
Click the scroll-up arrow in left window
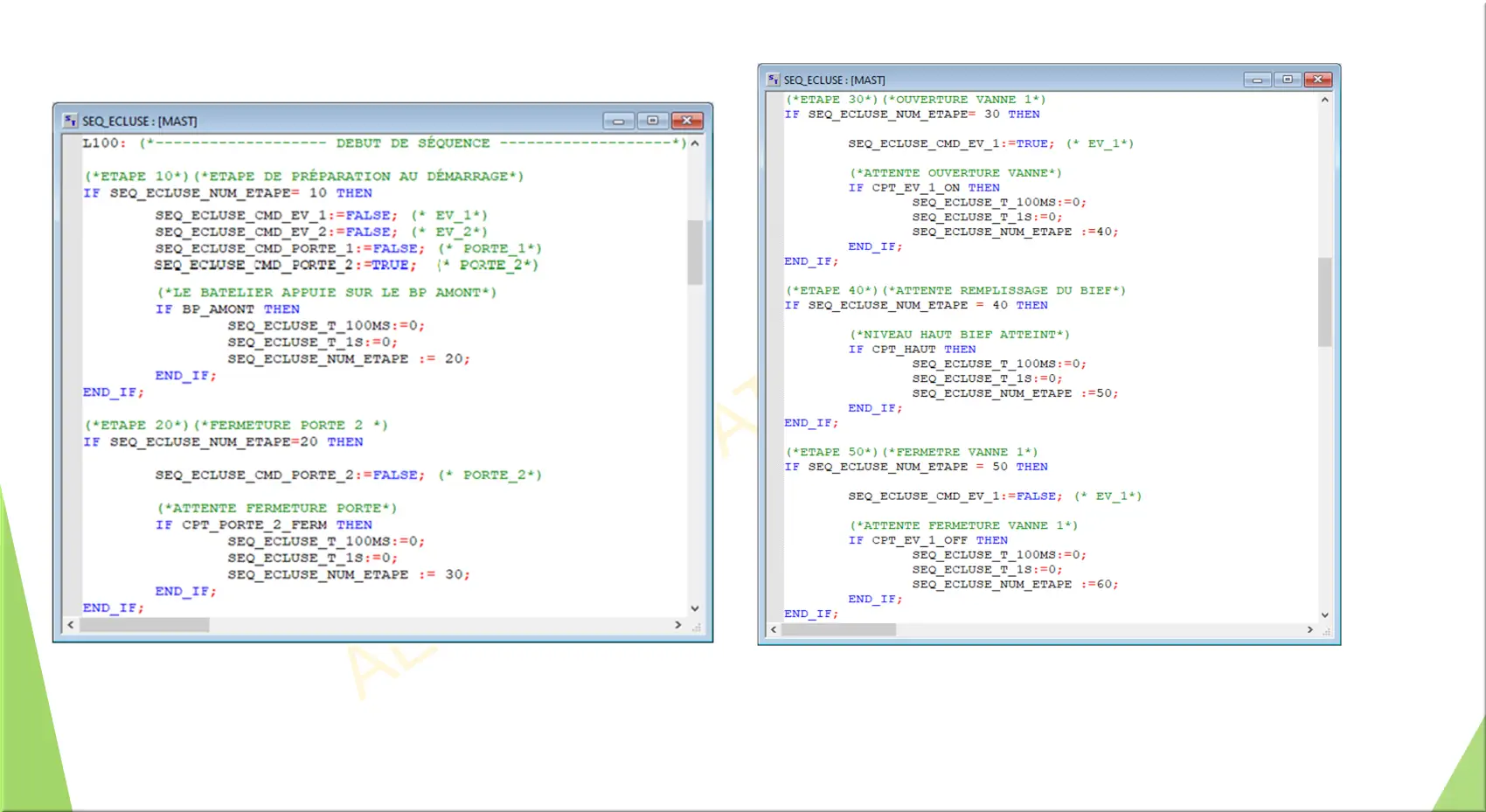click(x=695, y=143)
